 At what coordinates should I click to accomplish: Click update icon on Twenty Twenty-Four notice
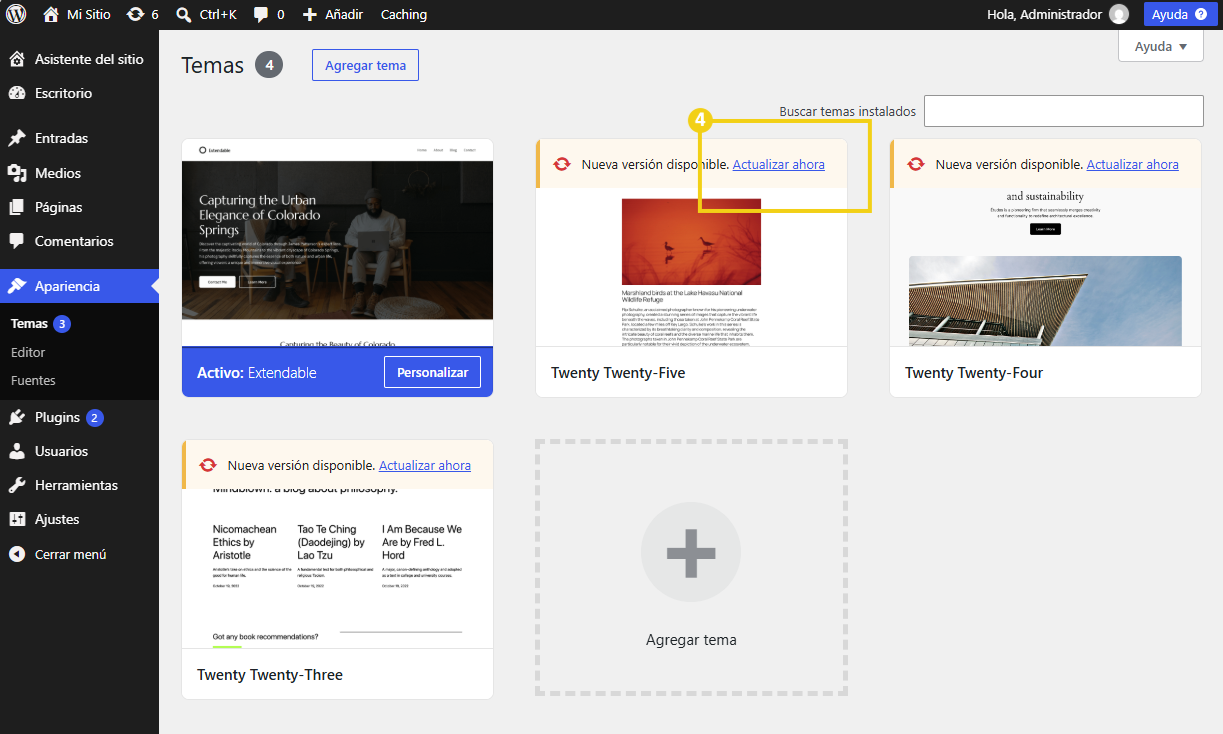pos(916,164)
